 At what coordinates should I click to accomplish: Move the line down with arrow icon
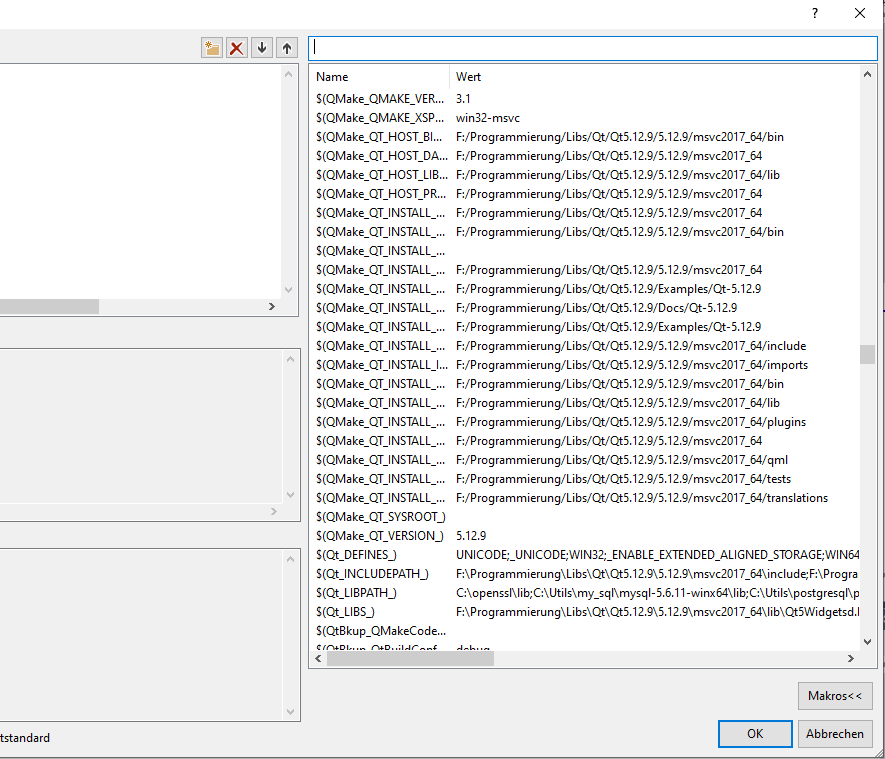pos(262,48)
